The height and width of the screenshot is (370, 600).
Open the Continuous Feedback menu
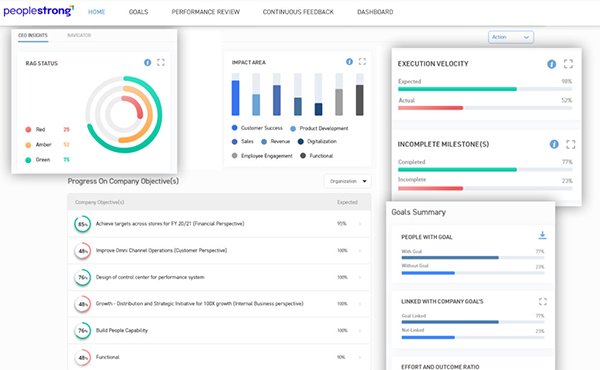298,12
